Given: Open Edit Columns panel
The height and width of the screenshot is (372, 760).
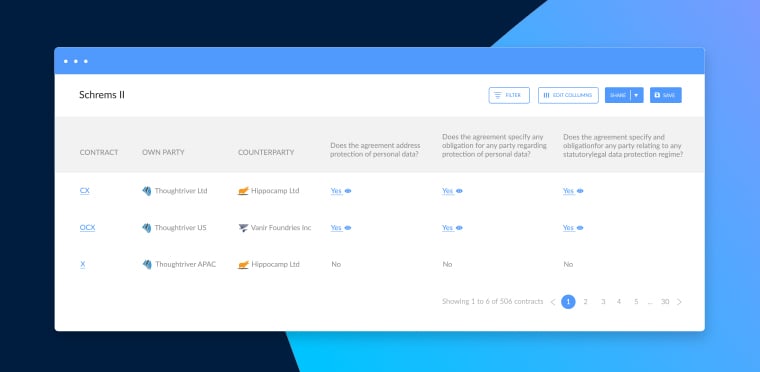Looking at the screenshot, I should click(568, 95).
